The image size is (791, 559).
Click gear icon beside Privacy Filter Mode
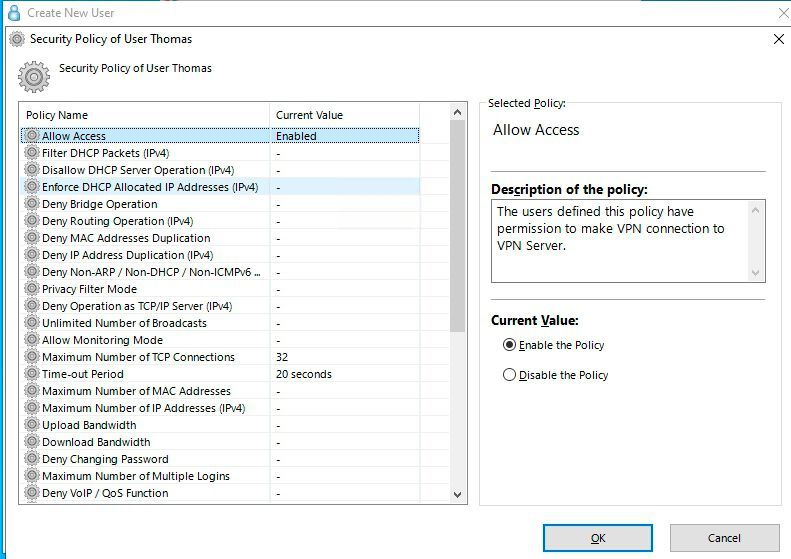pyautogui.click(x=32, y=289)
